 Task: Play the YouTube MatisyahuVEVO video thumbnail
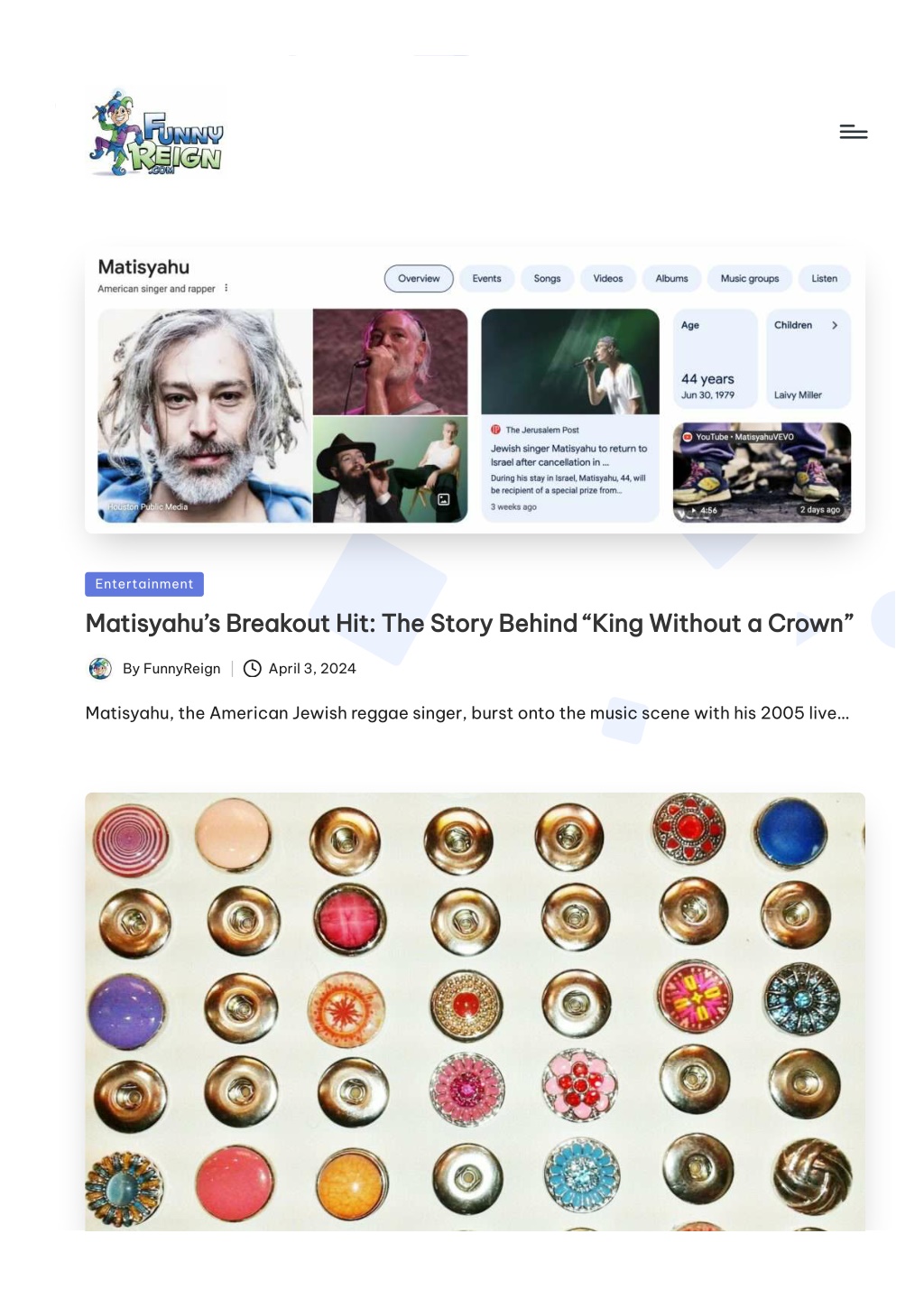pyautogui.click(x=762, y=472)
